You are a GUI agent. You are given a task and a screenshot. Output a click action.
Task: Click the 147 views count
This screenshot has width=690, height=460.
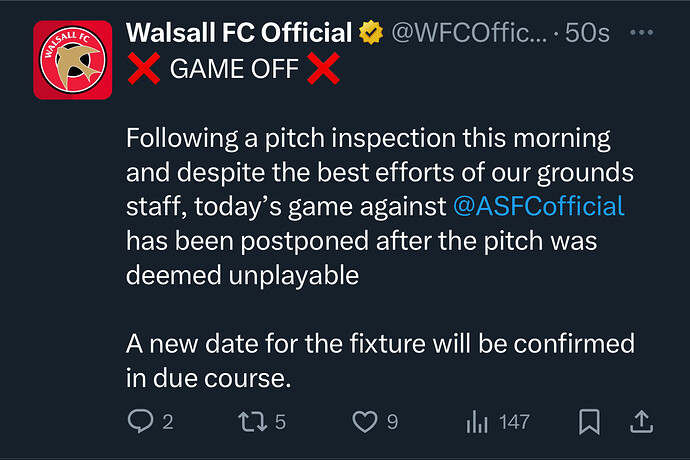pos(514,422)
